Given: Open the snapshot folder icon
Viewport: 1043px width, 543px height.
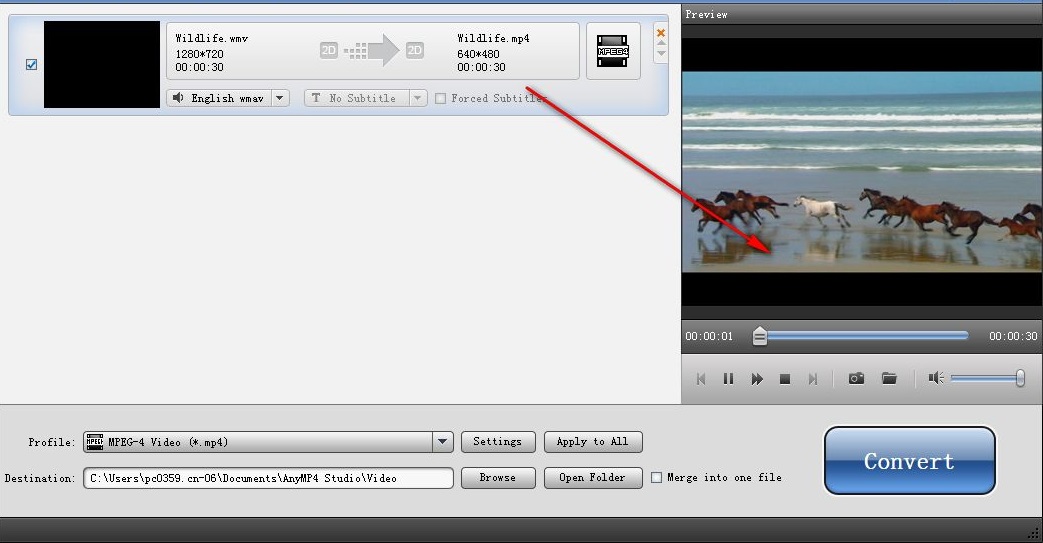Looking at the screenshot, I should tap(889, 379).
